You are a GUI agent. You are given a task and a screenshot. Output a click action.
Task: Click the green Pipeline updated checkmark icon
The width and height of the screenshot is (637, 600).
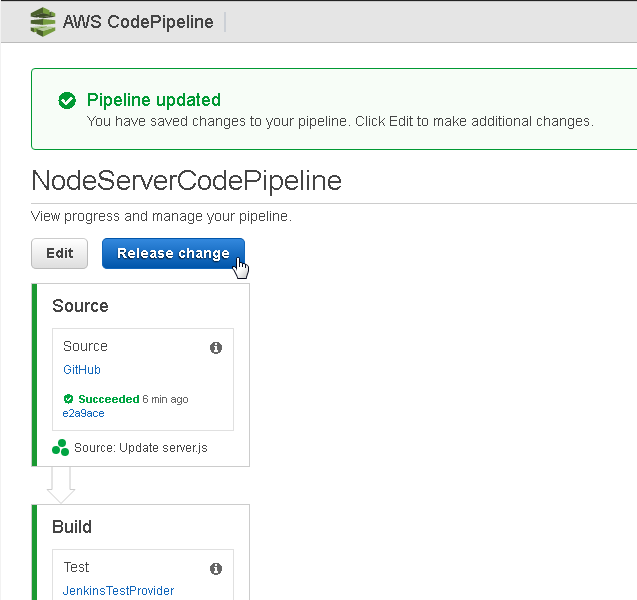tap(67, 100)
